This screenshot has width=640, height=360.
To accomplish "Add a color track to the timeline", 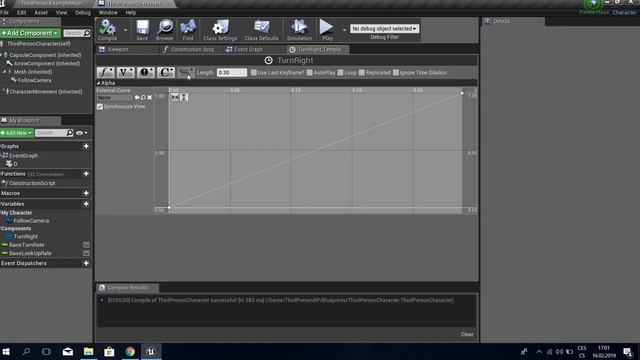I will [166, 72].
